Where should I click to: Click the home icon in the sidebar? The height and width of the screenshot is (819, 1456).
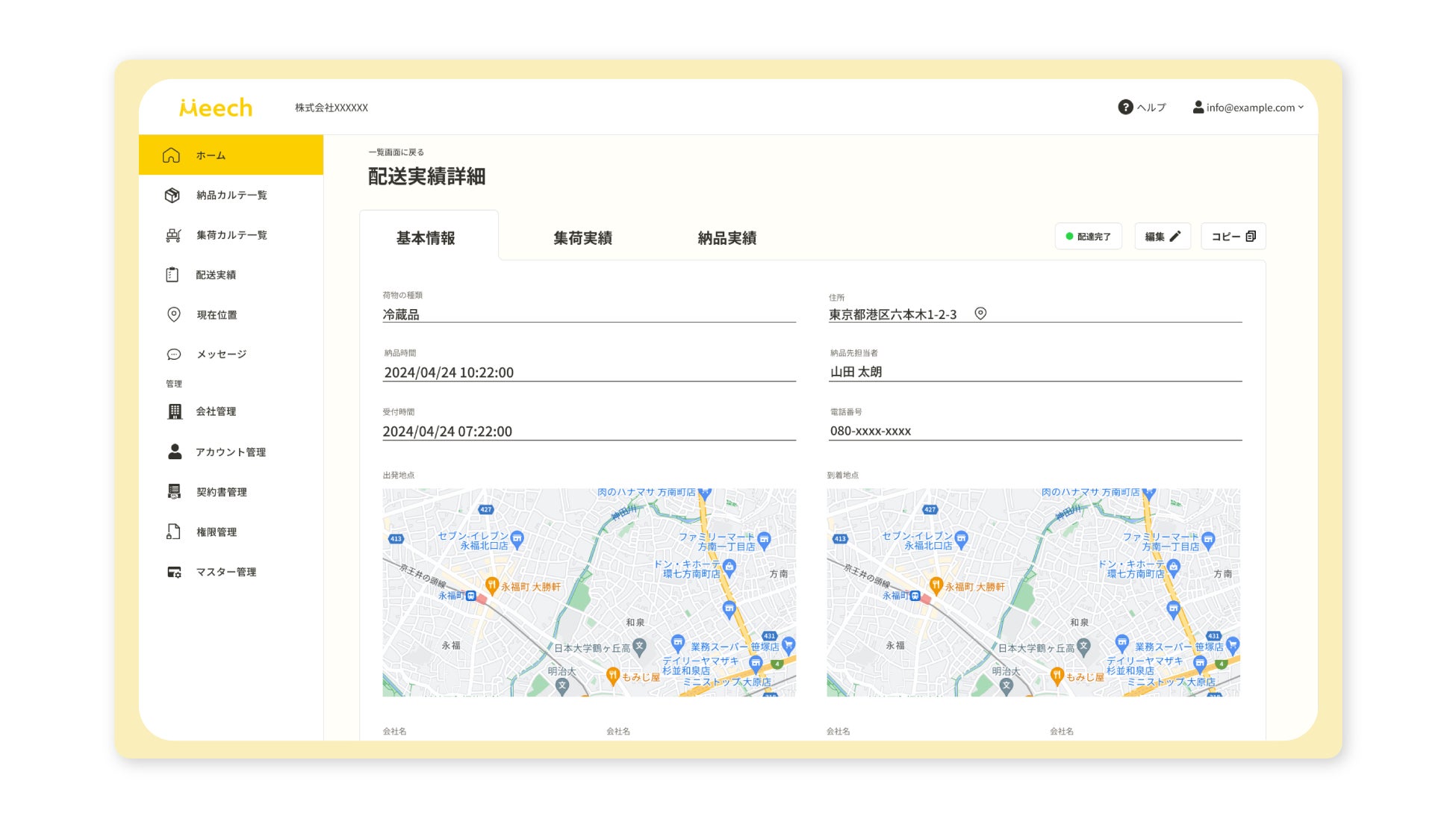coord(171,155)
